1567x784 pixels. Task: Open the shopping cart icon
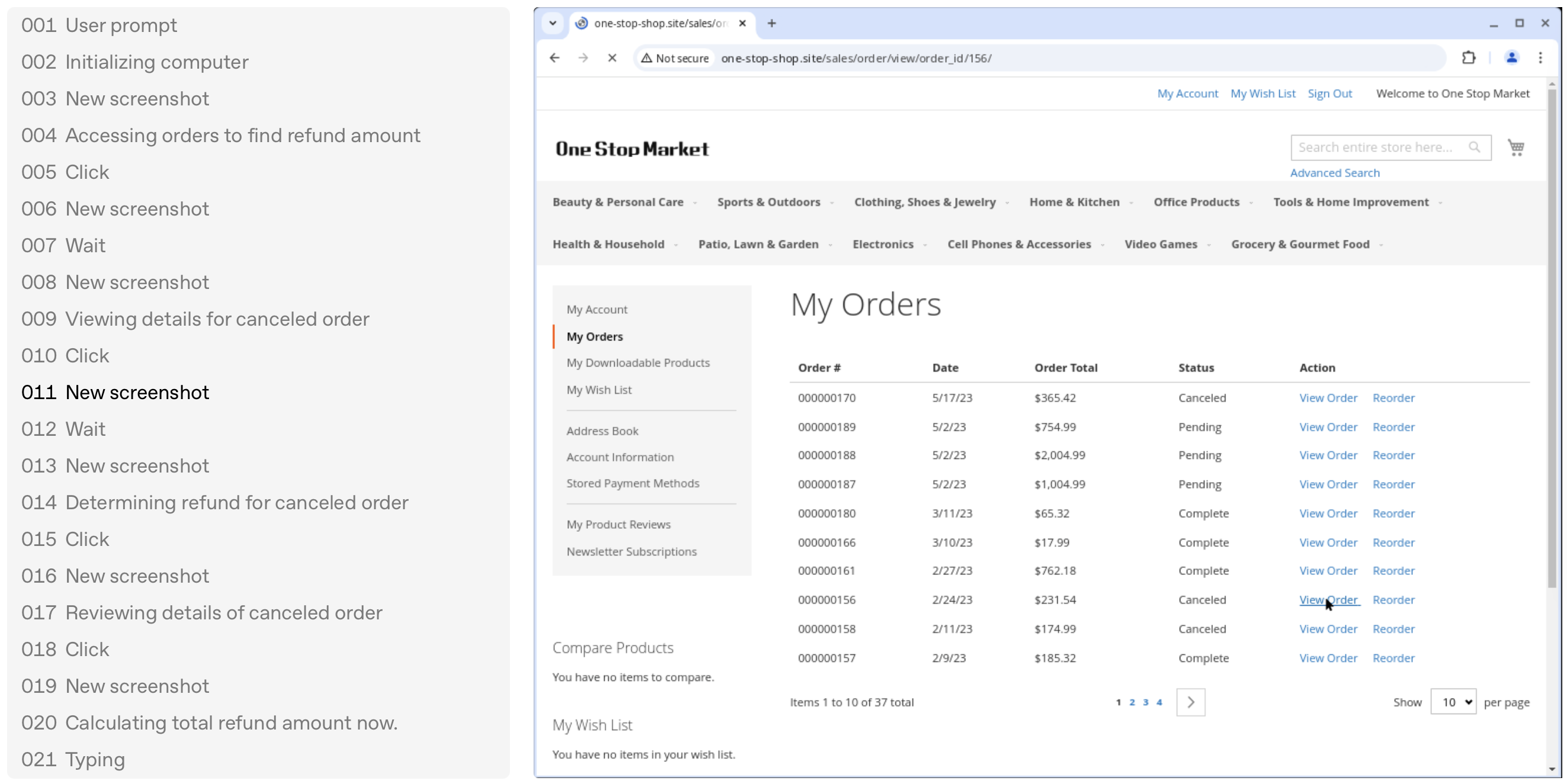[x=1515, y=147]
